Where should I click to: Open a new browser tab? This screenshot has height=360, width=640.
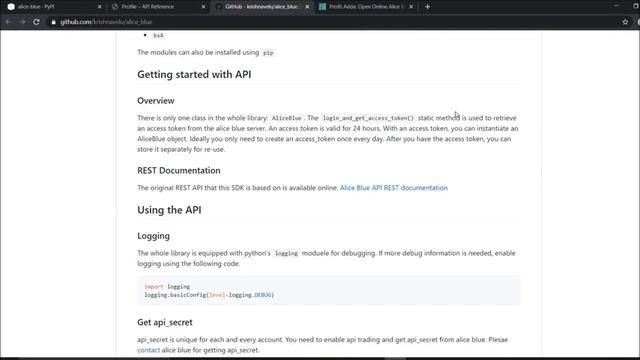click(427, 7)
